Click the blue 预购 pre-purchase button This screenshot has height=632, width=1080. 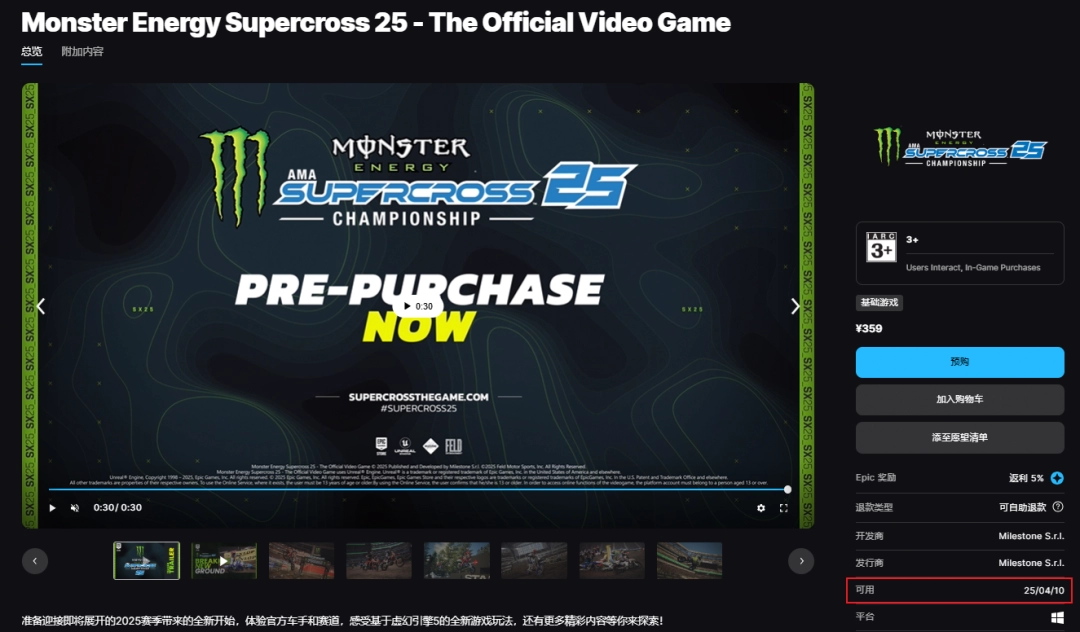coord(959,362)
